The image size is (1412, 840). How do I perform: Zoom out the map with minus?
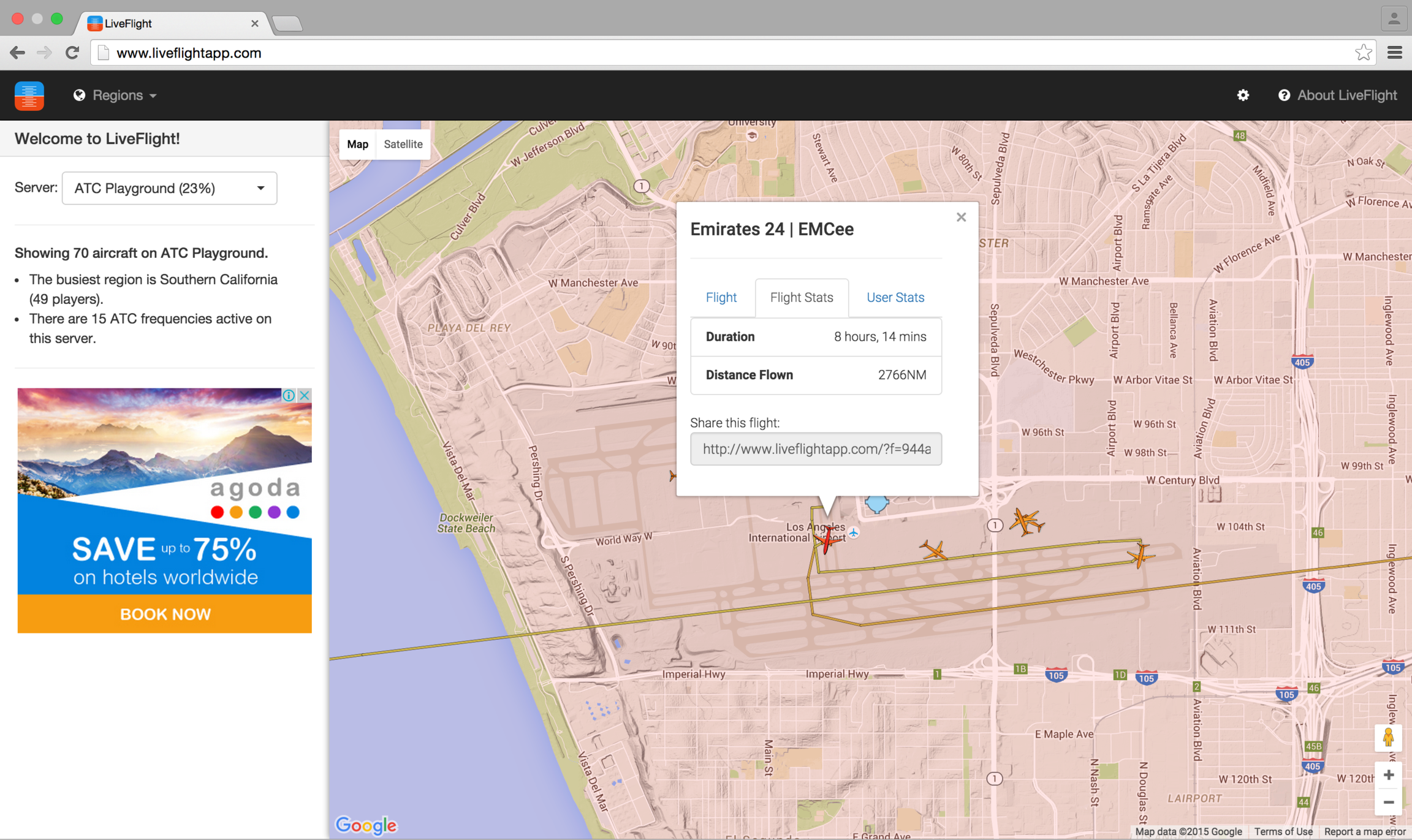(x=1388, y=802)
